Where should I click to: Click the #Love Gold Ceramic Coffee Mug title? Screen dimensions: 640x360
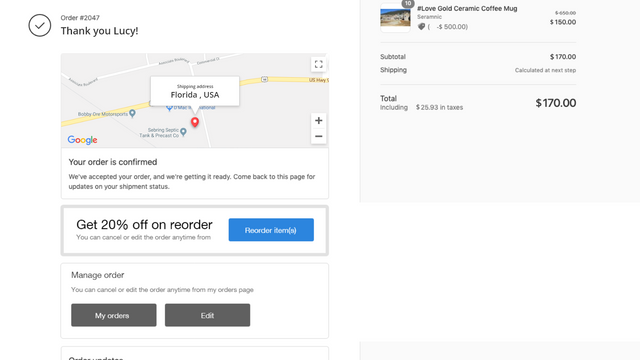click(x=467, y=9)
